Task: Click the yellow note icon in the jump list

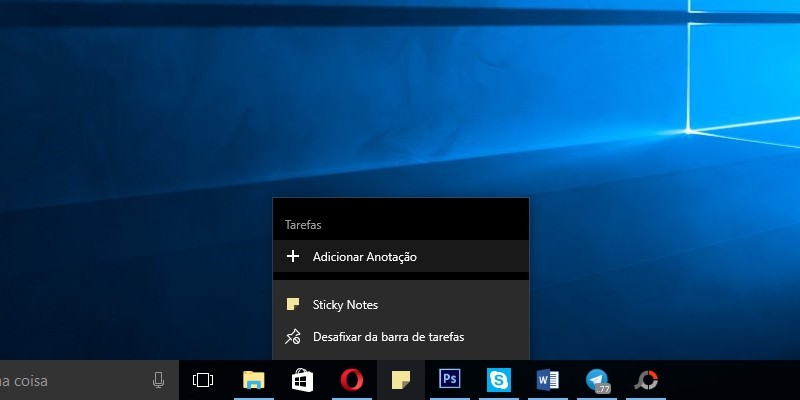Action: [x=293, y=304]
